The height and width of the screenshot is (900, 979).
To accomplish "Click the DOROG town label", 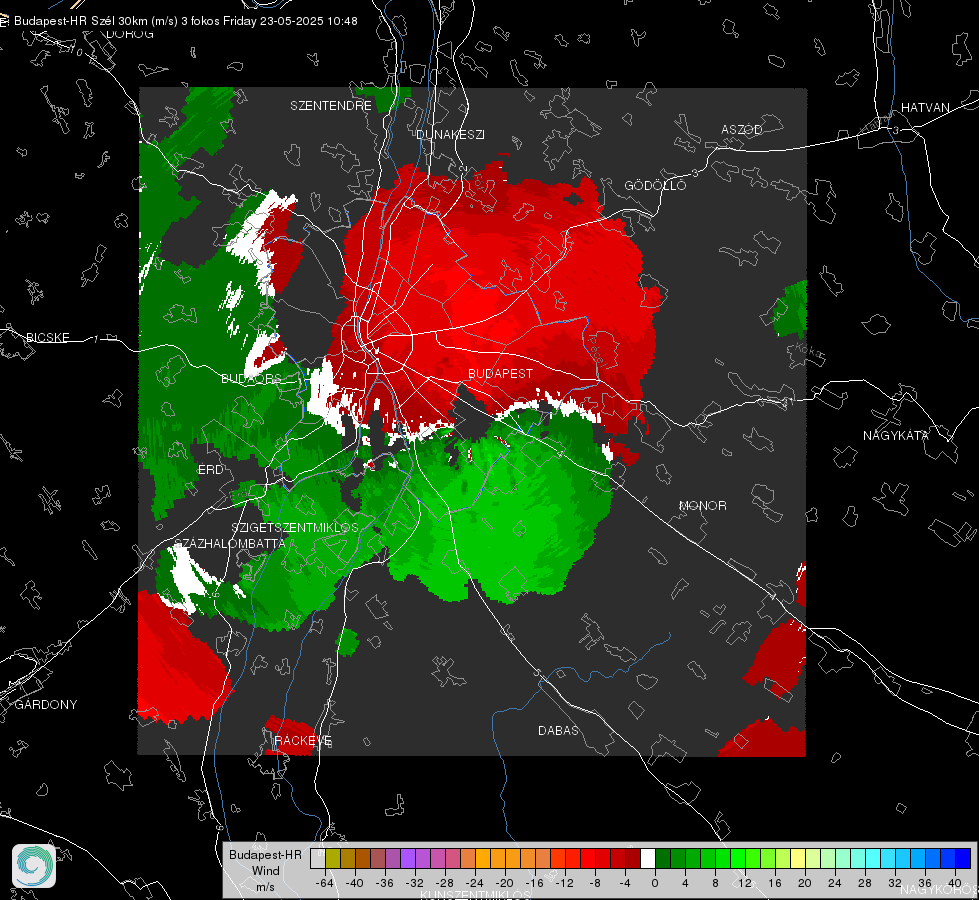I will (x=130, y=34).
